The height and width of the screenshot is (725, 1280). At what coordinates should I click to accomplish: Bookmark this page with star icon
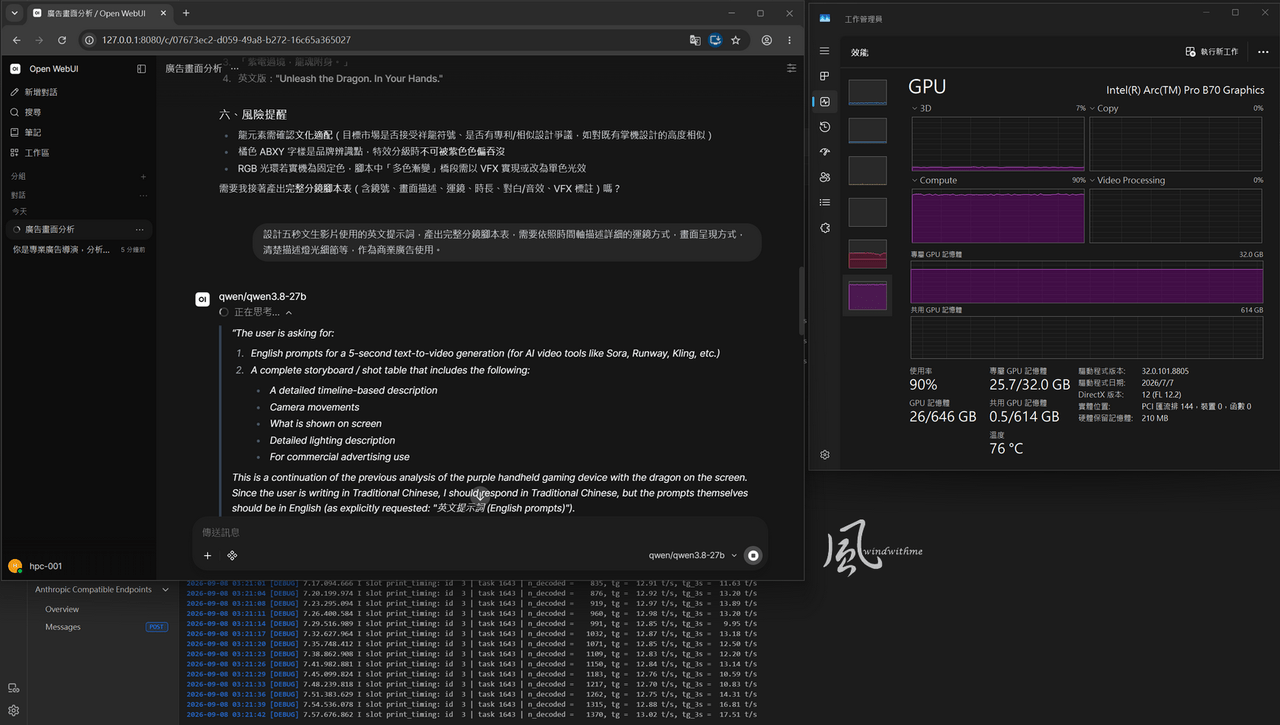coord(736,40)
